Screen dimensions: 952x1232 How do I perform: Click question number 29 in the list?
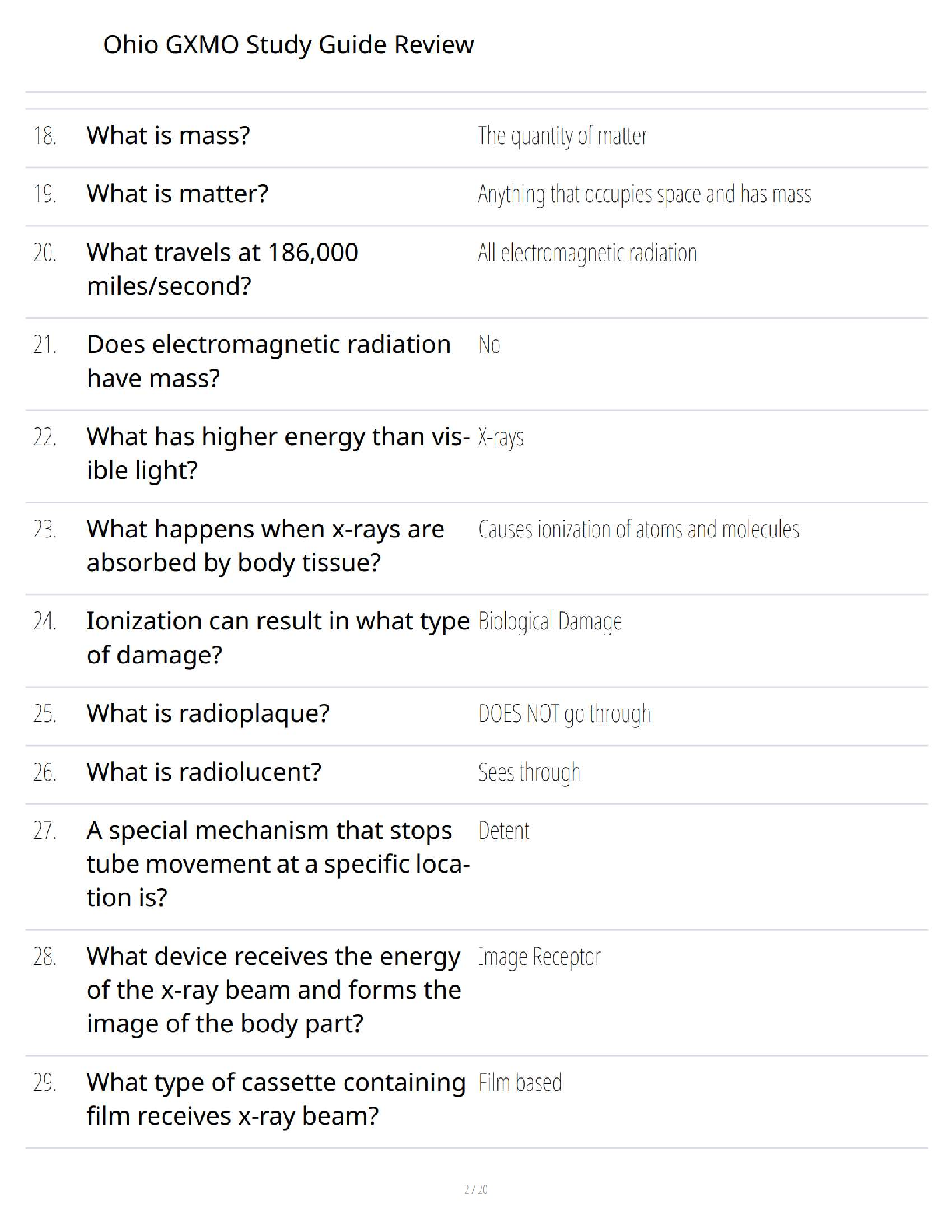[x=45, y=1083]
